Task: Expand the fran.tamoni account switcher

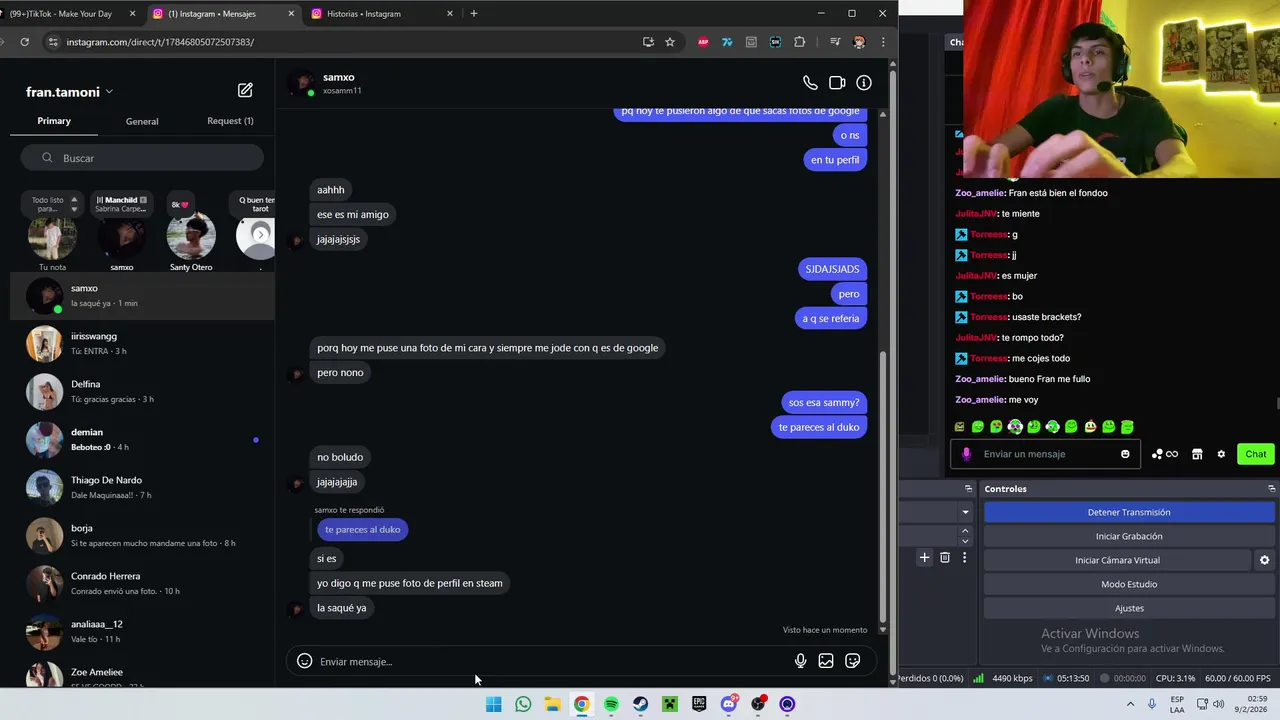Action: pyautogui.click(x=70, y=92)
